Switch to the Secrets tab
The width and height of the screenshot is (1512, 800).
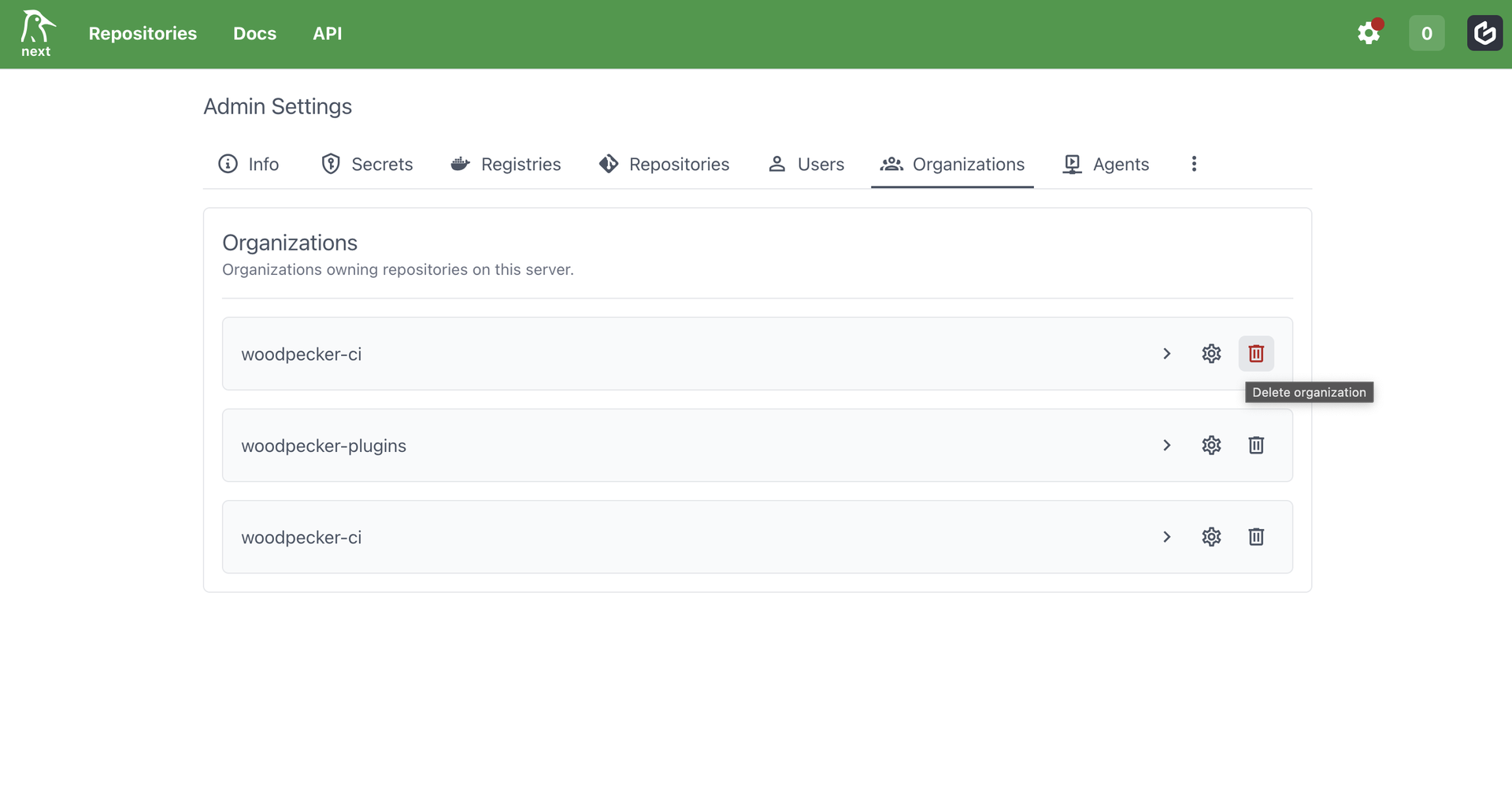click(x=367, y=164)
